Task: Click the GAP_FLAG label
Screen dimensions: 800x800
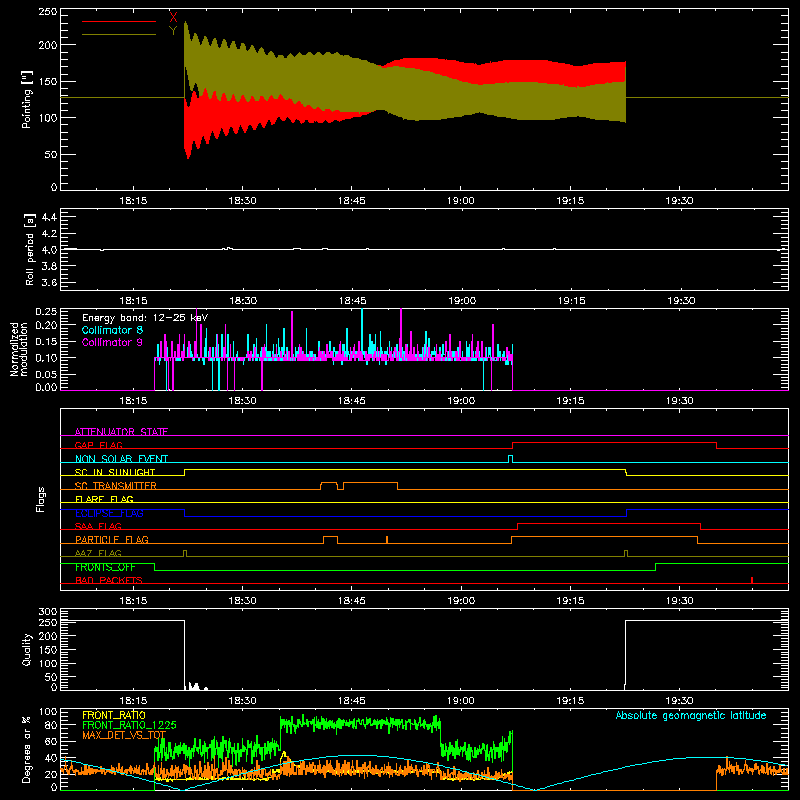Action: coord(99,445)
